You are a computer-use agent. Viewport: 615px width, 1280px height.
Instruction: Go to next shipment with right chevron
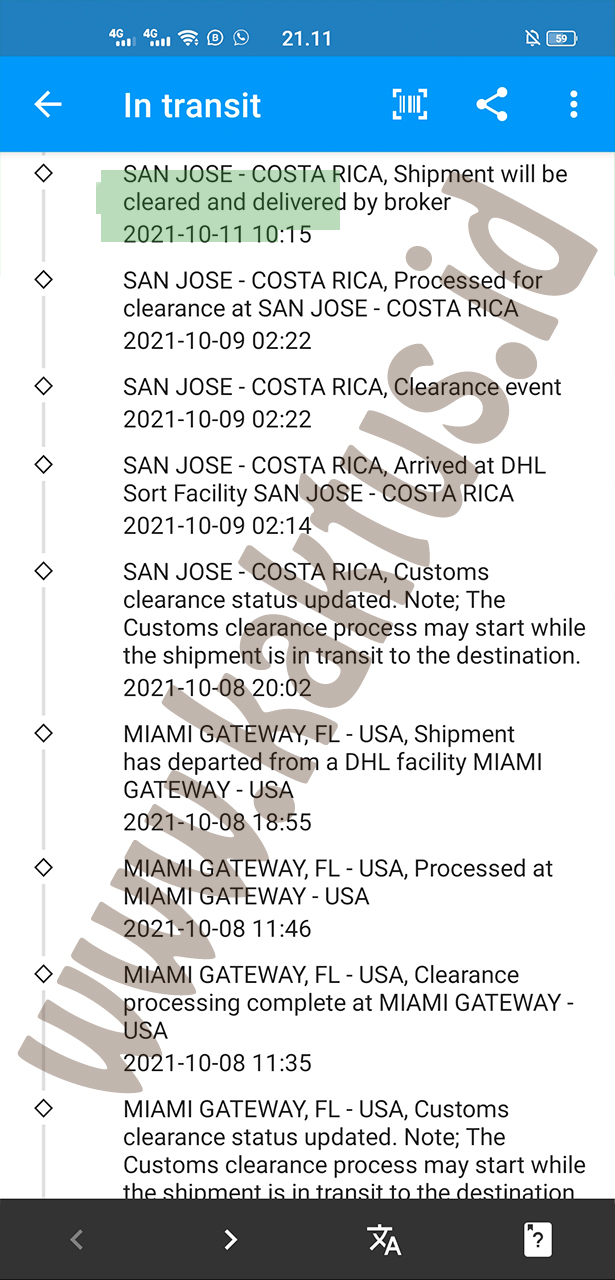pos(230,1240)
